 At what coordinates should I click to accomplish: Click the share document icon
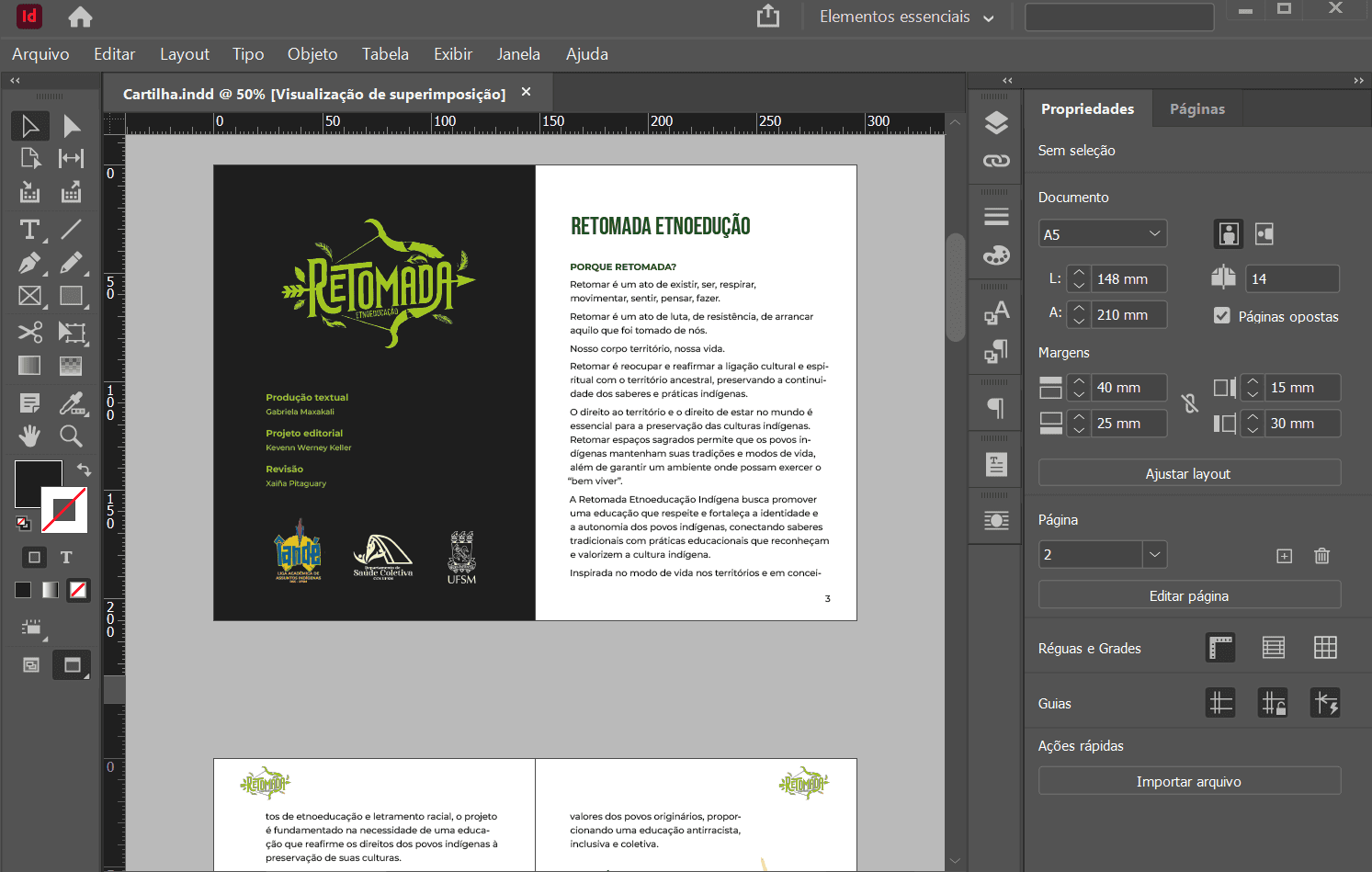(x=768, y=17)
